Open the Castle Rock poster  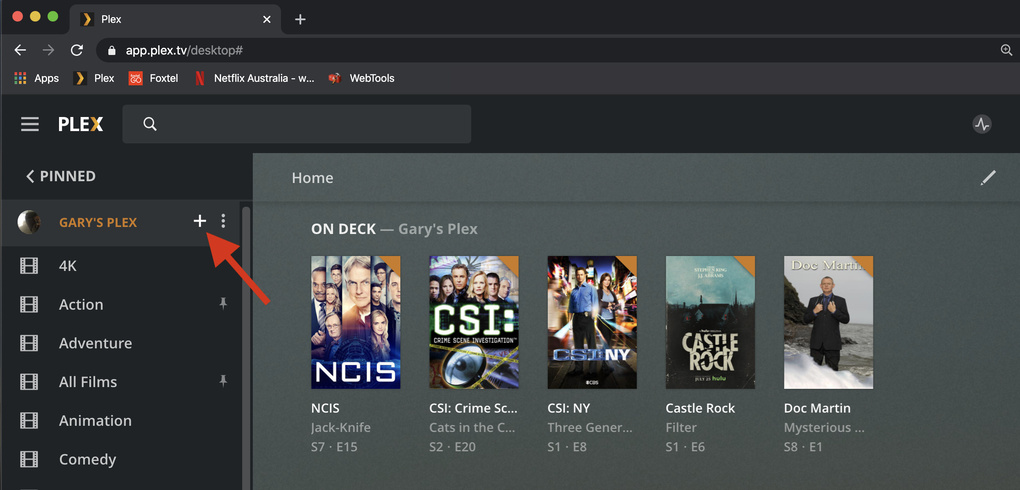(x=710, y=322)
